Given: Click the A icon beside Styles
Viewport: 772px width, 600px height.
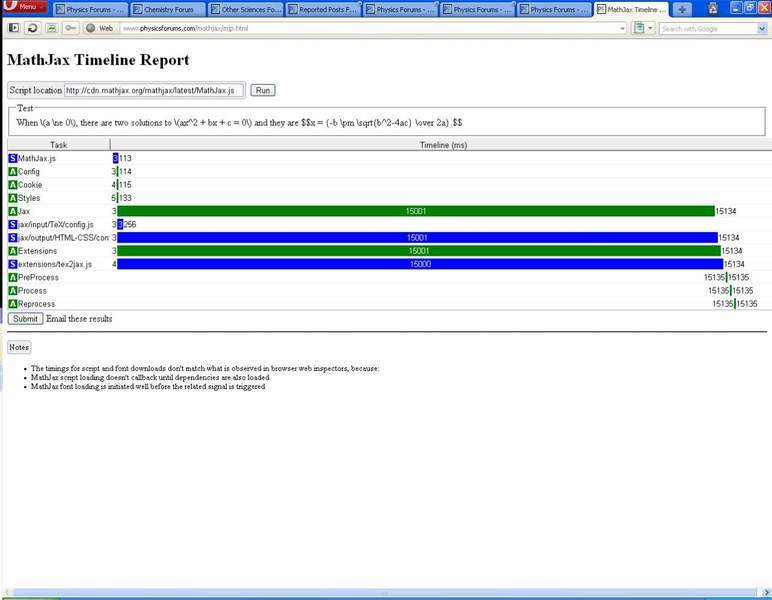Looking at the screenshot, I should pyautogui.click(x=13, y=198).
